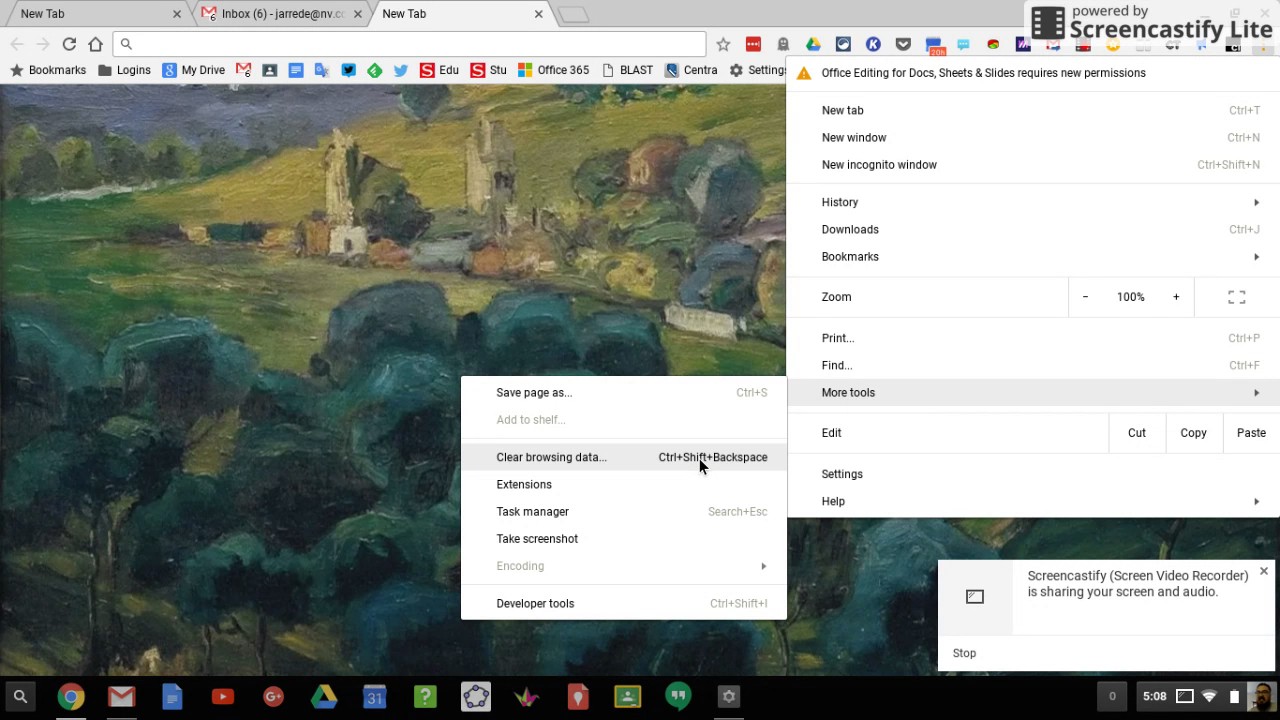The width and height of the screenshot is (1280, 720).
Task: Click the Copy button
Action: [1193, 433]
